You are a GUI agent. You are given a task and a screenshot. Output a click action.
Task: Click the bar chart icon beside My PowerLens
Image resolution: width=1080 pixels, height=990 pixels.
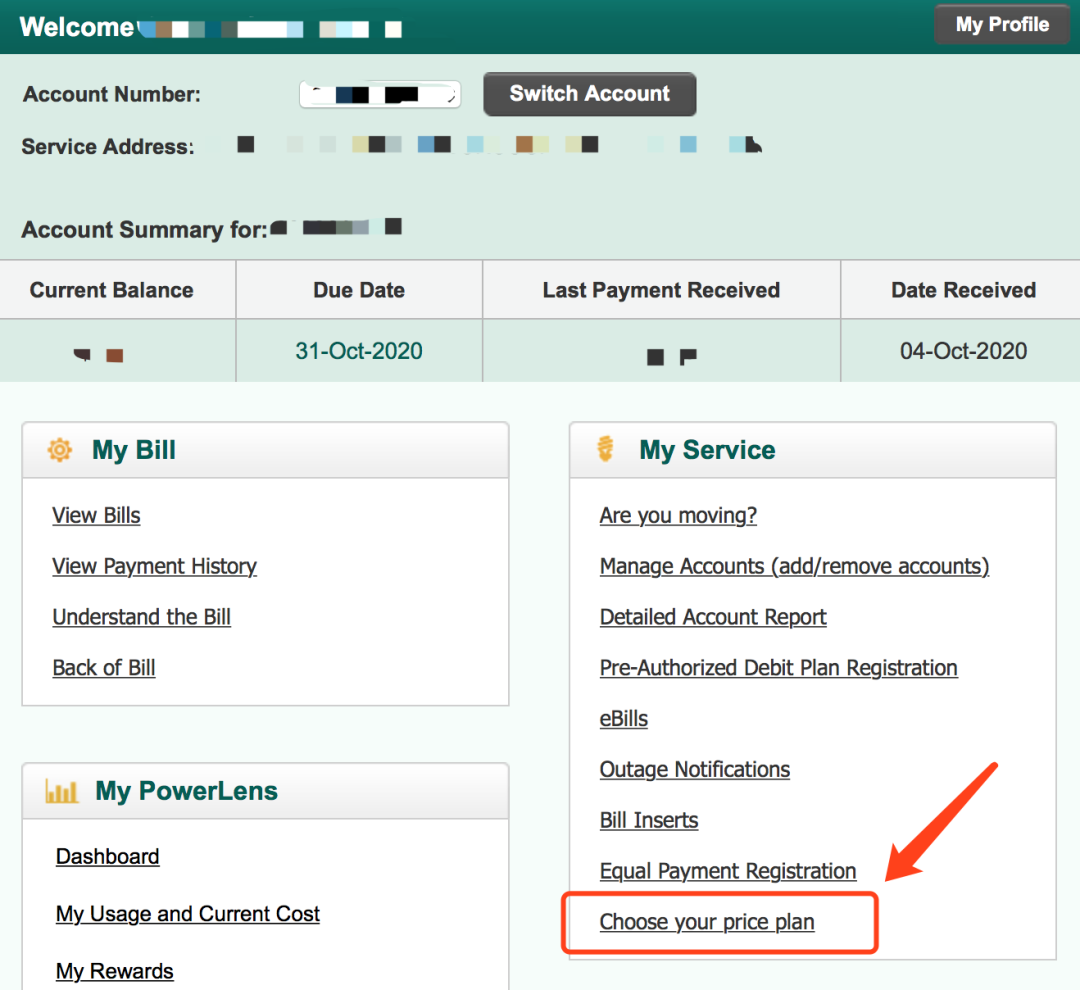pyautogui.click(x=62, y=792)
